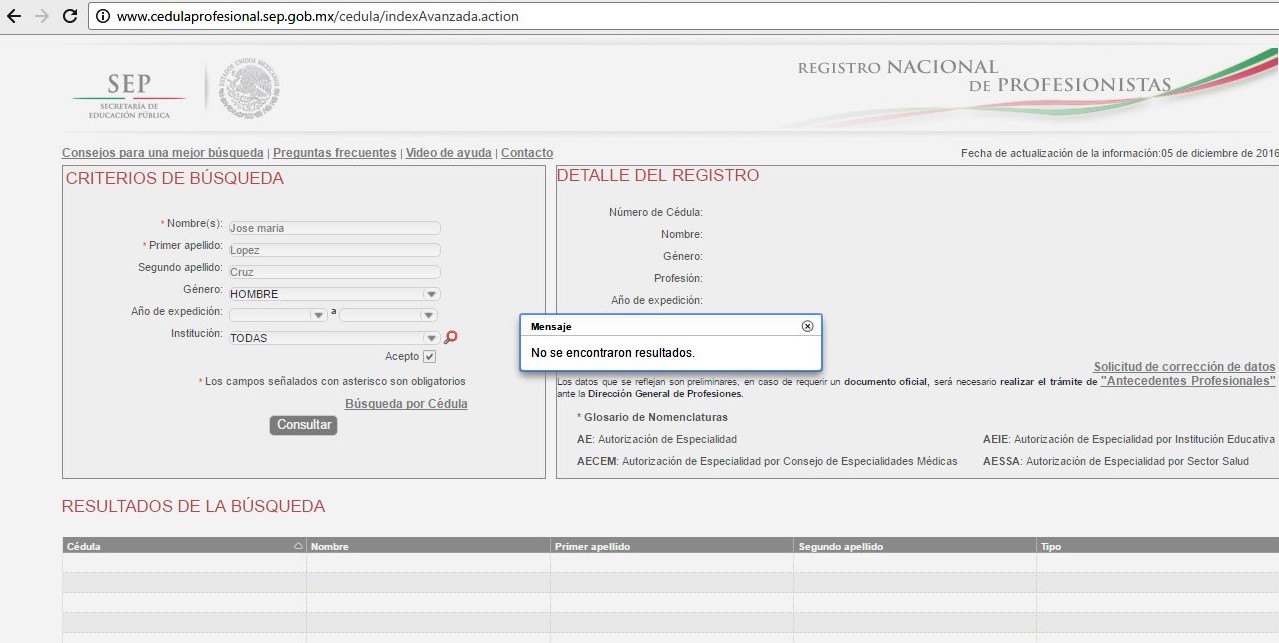Expand the Institución dropdown
The height and width of the screenshot is (643, 1279).
431,338
